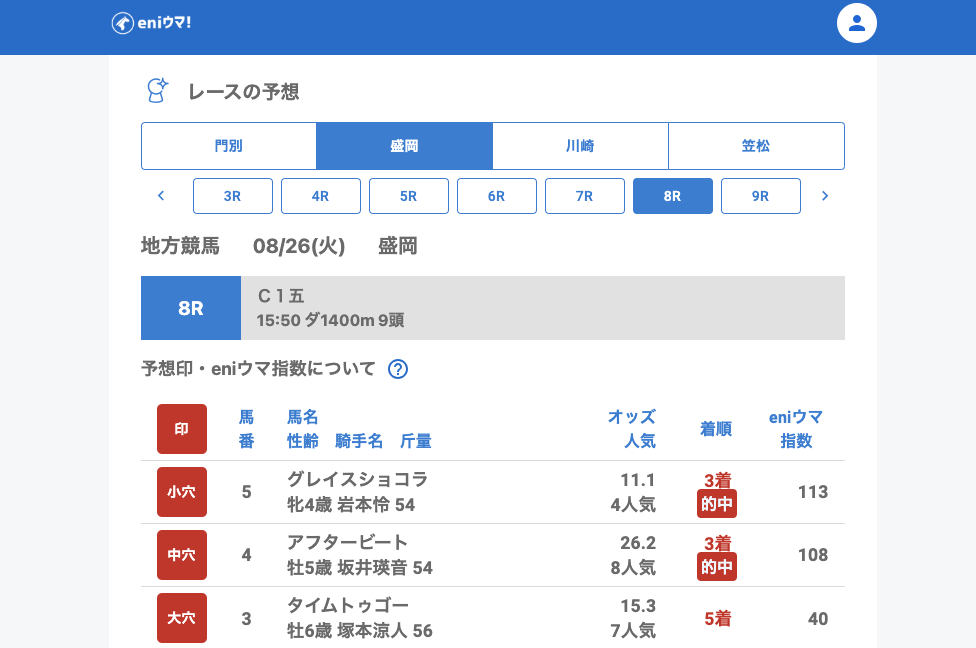
Task: Choose the 6R race button
Action: pyautogui.click(x=497, y=196)
